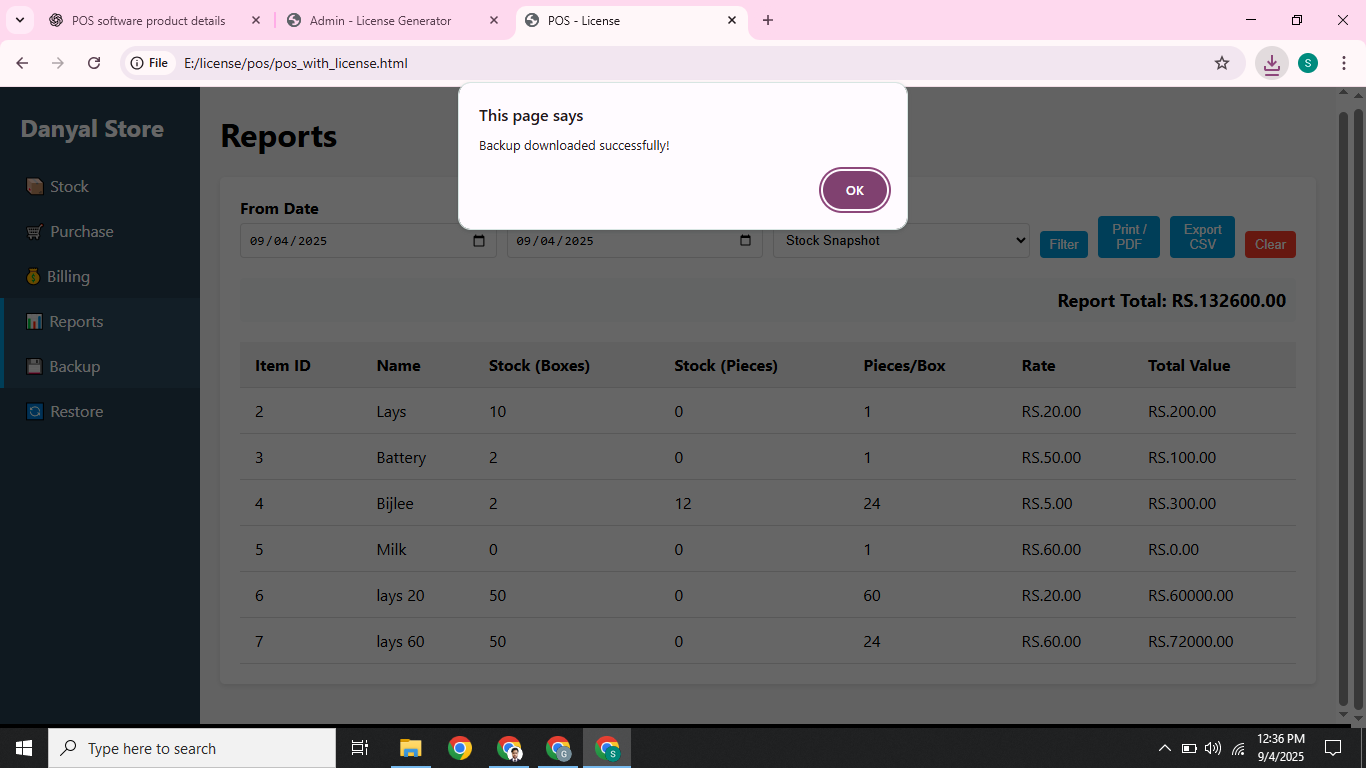Select Reports in the sidebar
Viewport: 1366px width, 768px height.
[76, 322]
